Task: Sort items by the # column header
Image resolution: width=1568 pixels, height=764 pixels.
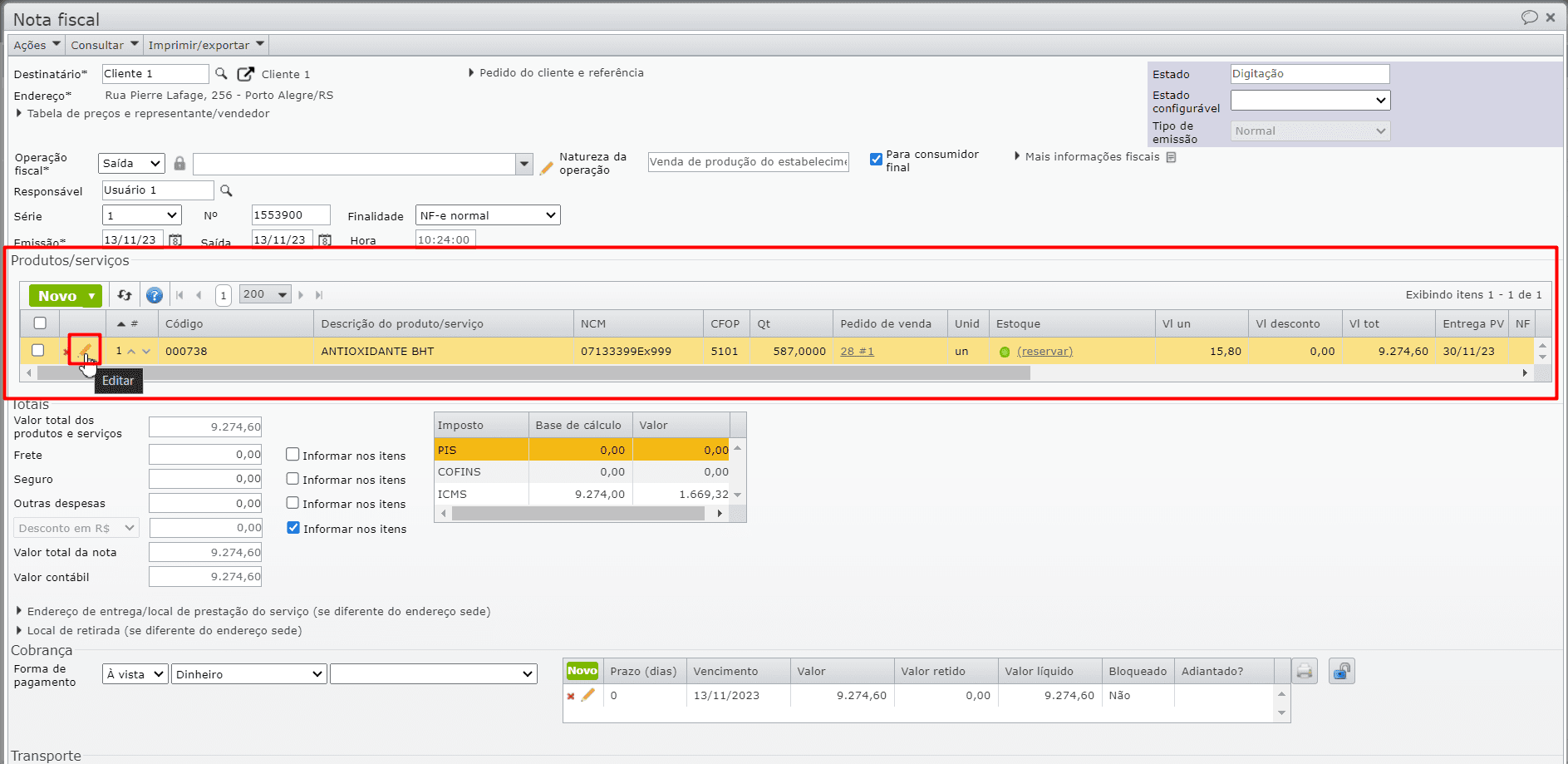Action: pyautogui.click(x=131, y=323)
